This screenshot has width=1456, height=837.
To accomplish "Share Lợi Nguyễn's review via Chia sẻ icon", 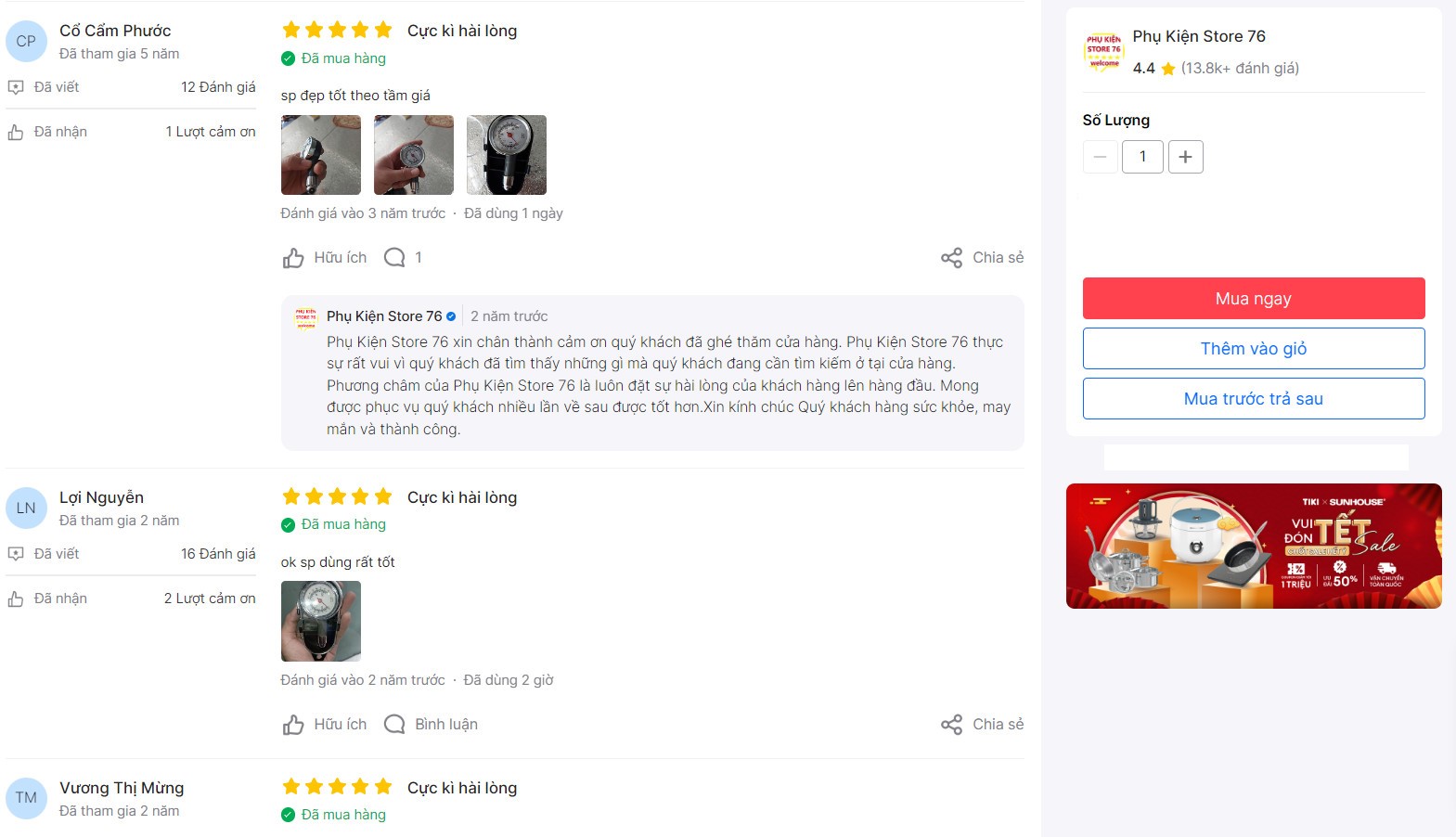I will 982,725.
